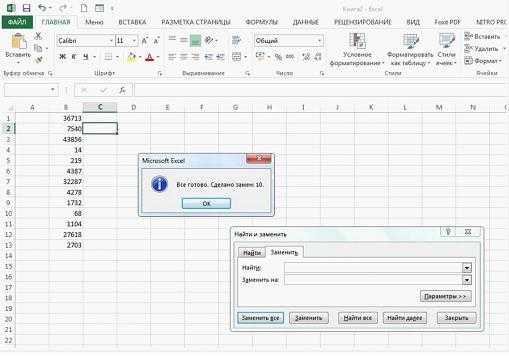Screen dimensions: 509x364
Task: Open font color dropdown arrow
Action: (x=158, y=57)
